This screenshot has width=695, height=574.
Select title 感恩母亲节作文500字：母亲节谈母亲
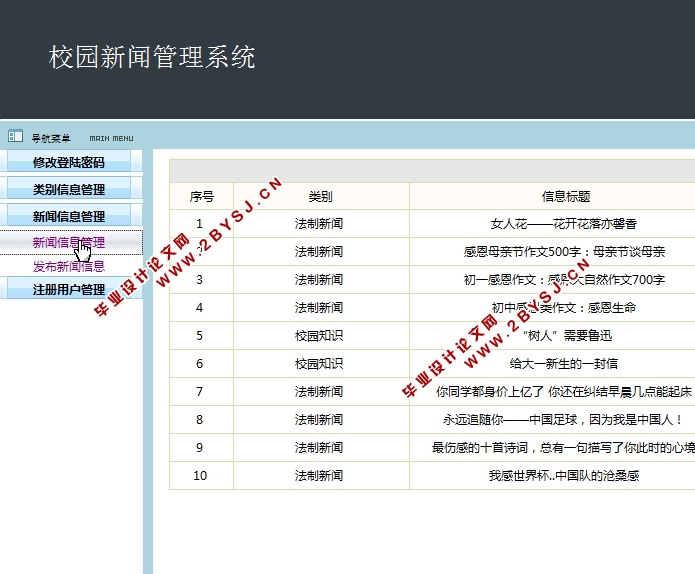(564, 252)
